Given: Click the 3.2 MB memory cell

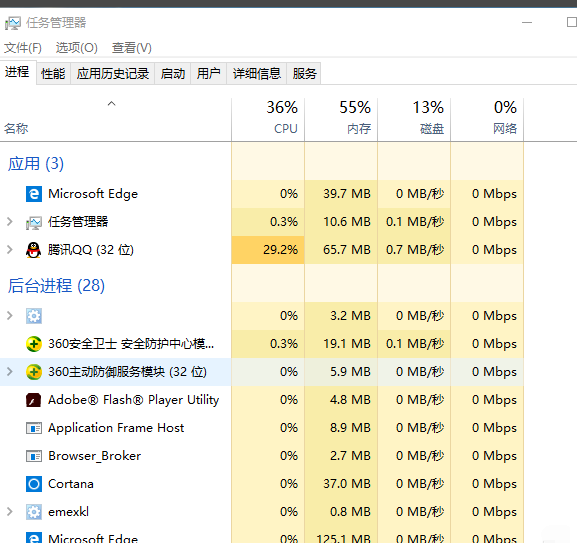Looking at the screenshot, I should point(341,316).
